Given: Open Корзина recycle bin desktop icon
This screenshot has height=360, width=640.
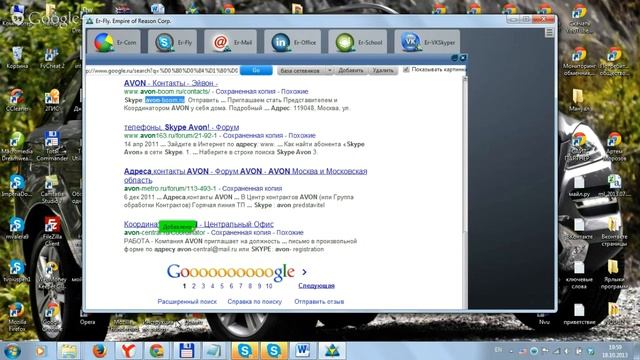Looking at the screenshot, I should (17, 58).
